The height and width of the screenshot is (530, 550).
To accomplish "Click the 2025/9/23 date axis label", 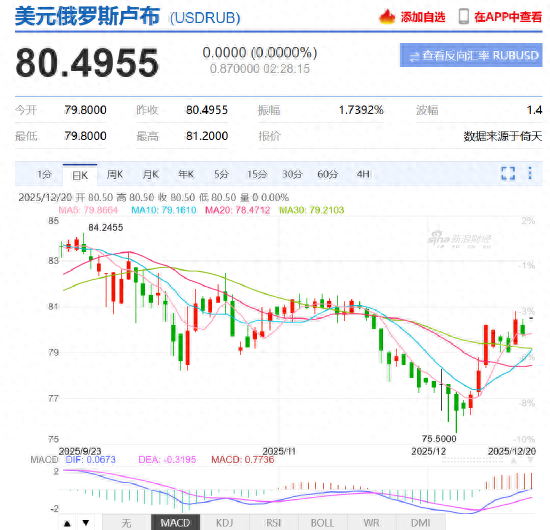I will tap(80, 451).
